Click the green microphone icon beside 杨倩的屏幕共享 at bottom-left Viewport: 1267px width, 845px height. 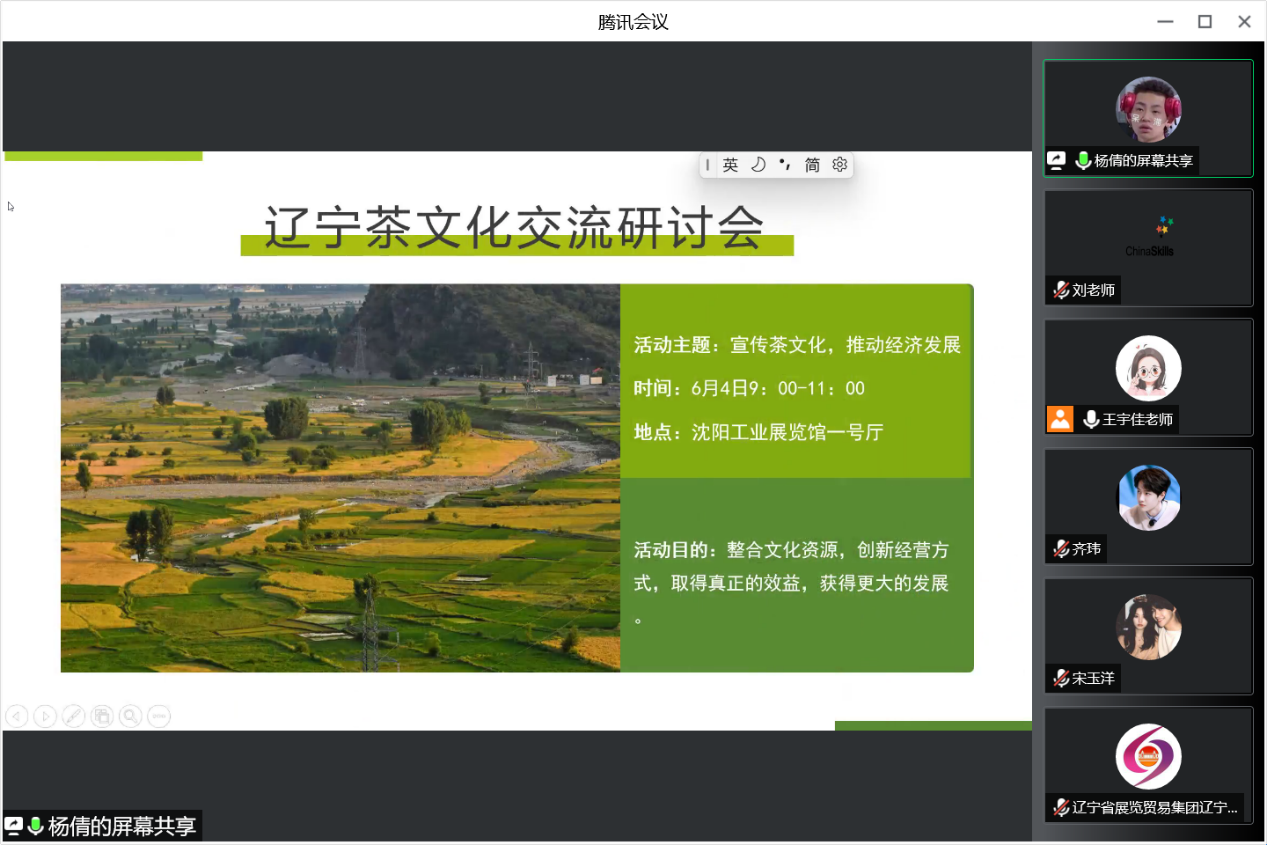[36, 826]
